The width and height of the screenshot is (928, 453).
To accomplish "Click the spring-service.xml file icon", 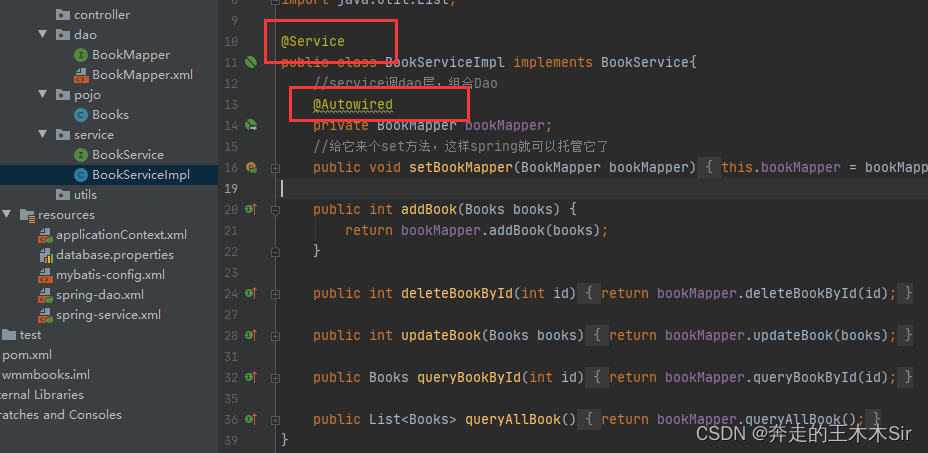I will pyautogui.click(x=45, y=315).
